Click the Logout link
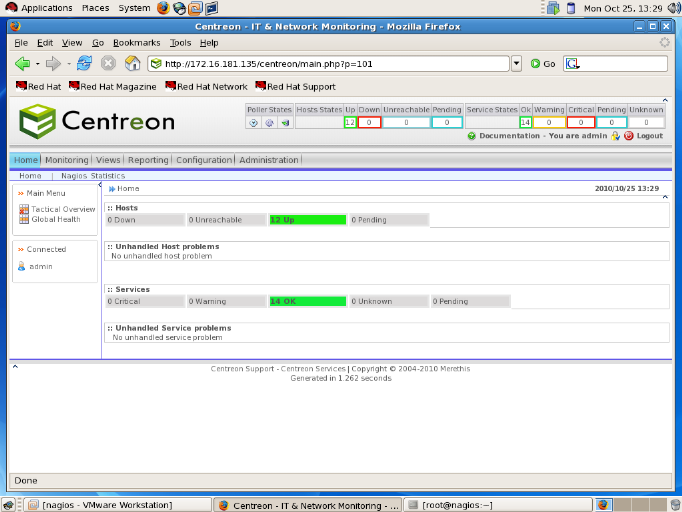This screenshot has width=682, height=512. (x=649, y=136)
